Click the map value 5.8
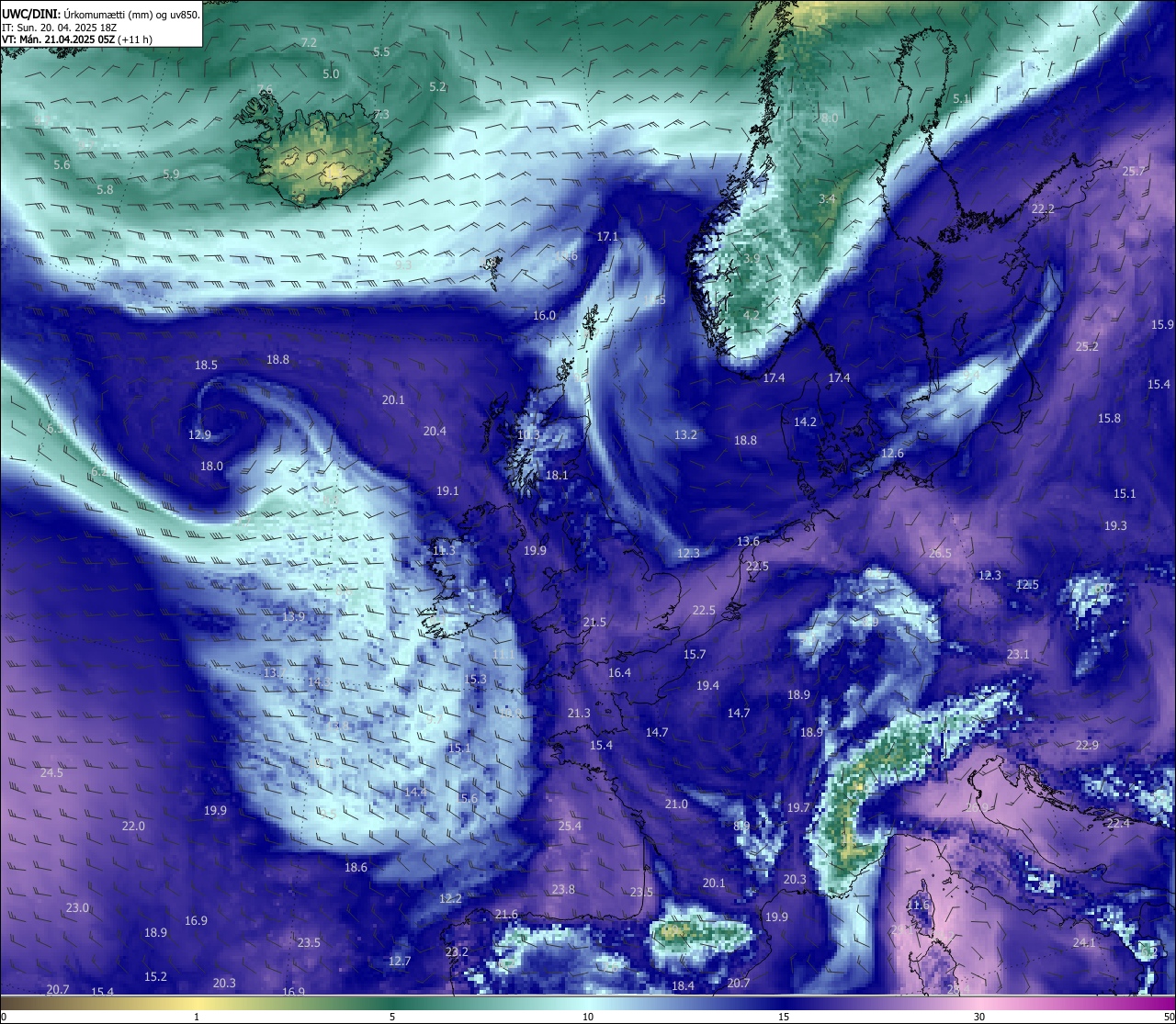 point(105,190)
